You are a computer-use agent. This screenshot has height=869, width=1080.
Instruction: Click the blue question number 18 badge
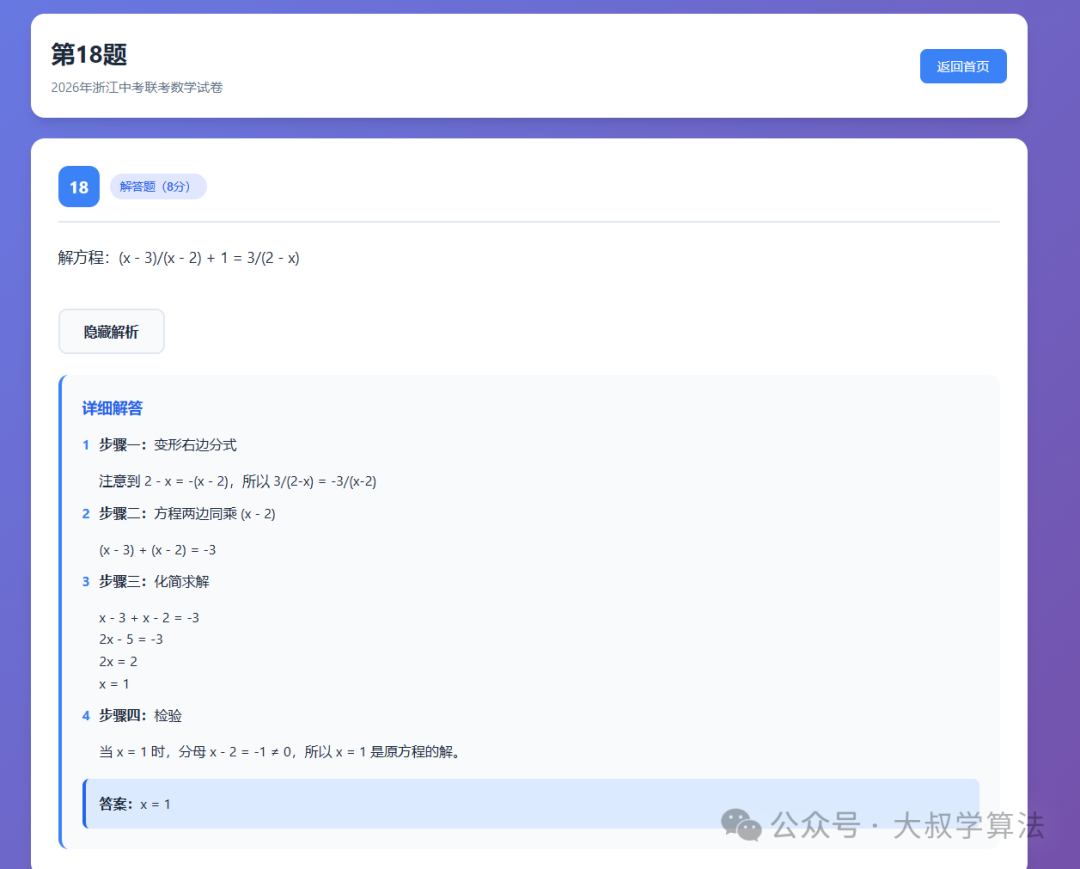point(78,186)
